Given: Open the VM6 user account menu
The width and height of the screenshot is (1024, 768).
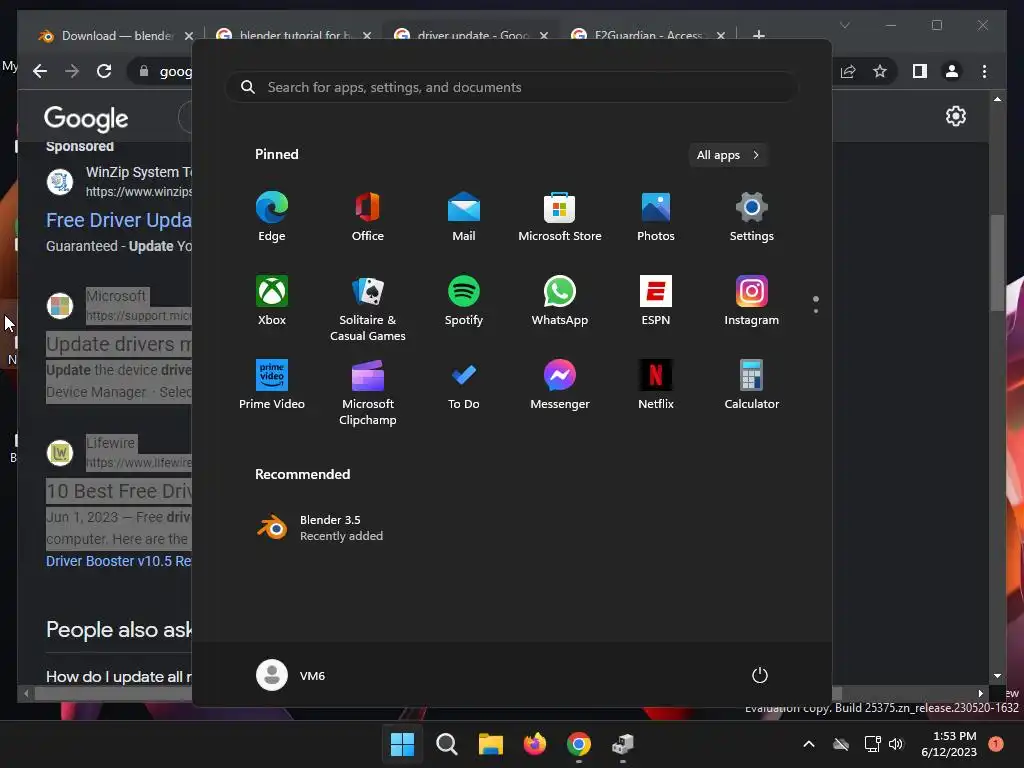Looking at the screenshot, I should pos(291,675).
